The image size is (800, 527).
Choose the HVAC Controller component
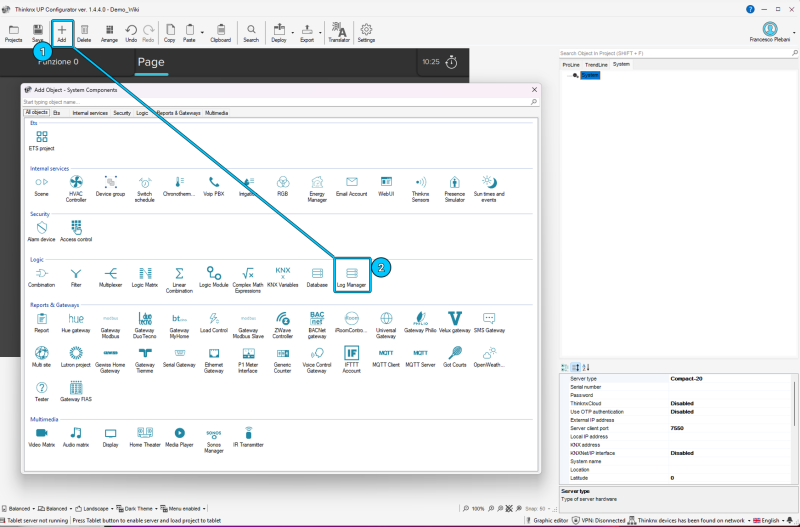click(76, 189)
